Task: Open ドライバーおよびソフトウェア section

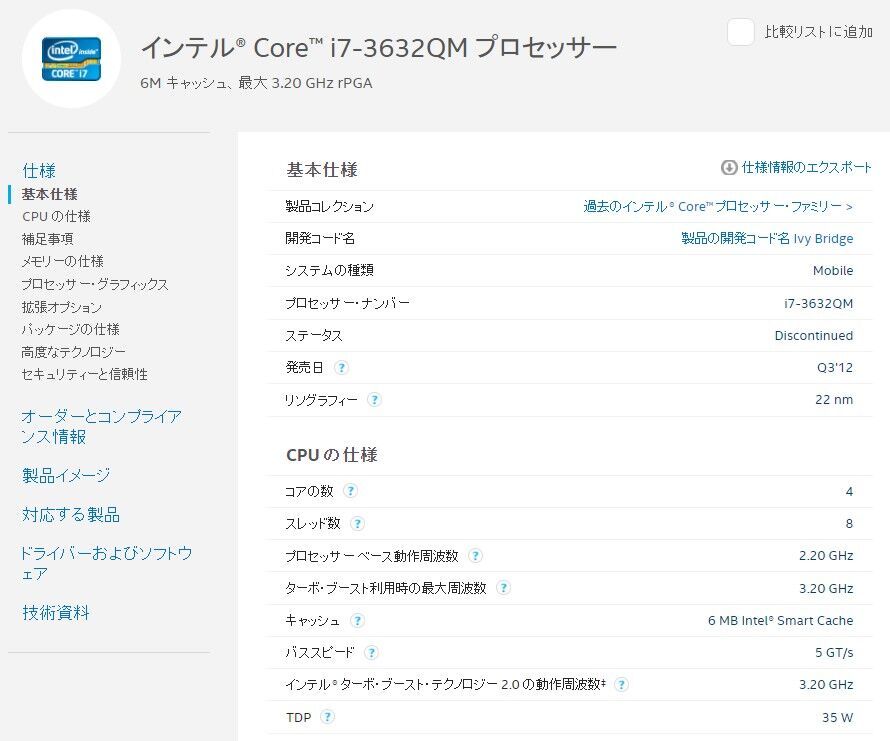Action: coord(106,563)
